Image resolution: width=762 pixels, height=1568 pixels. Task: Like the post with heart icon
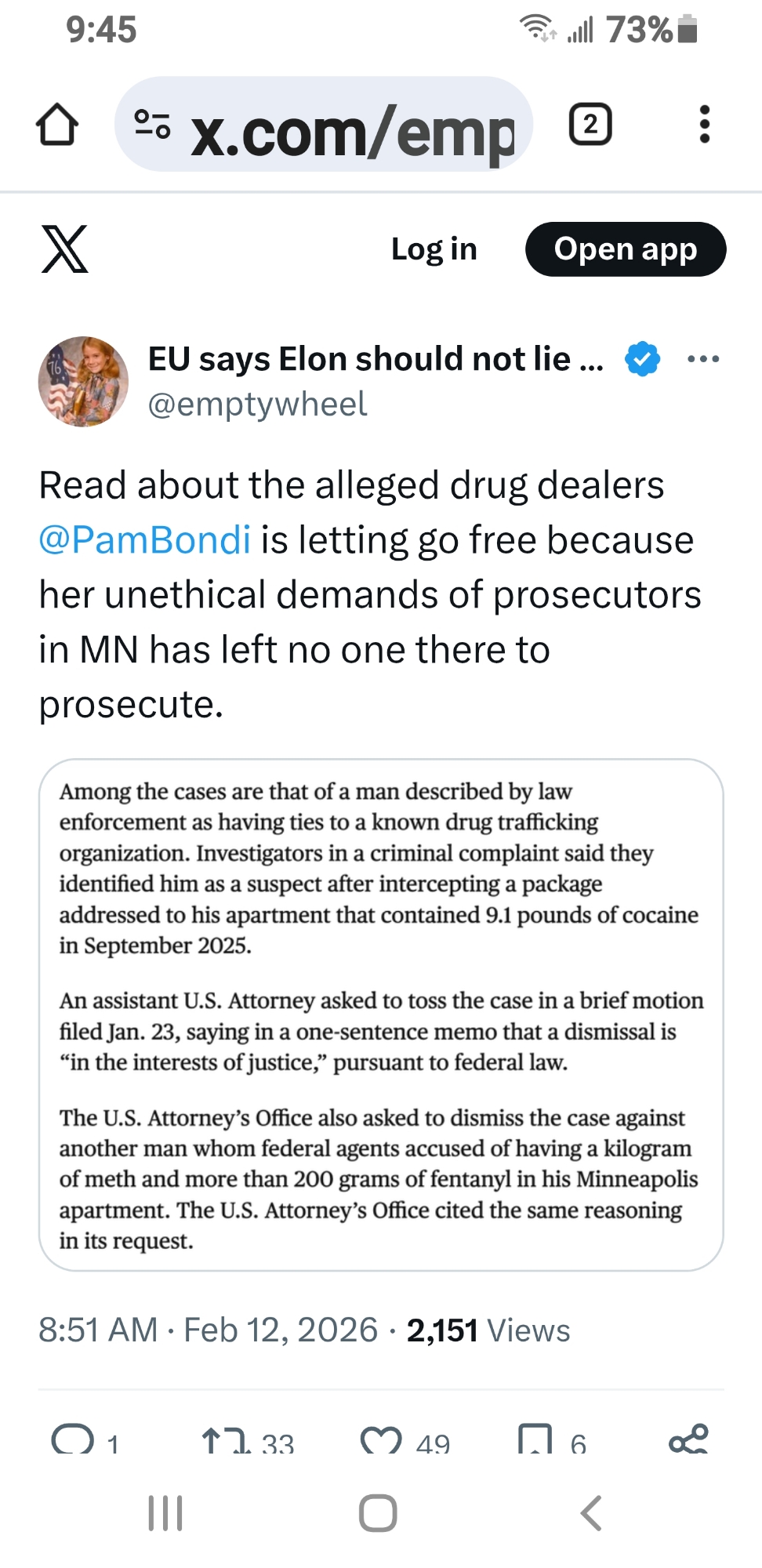click(381, 1441)
